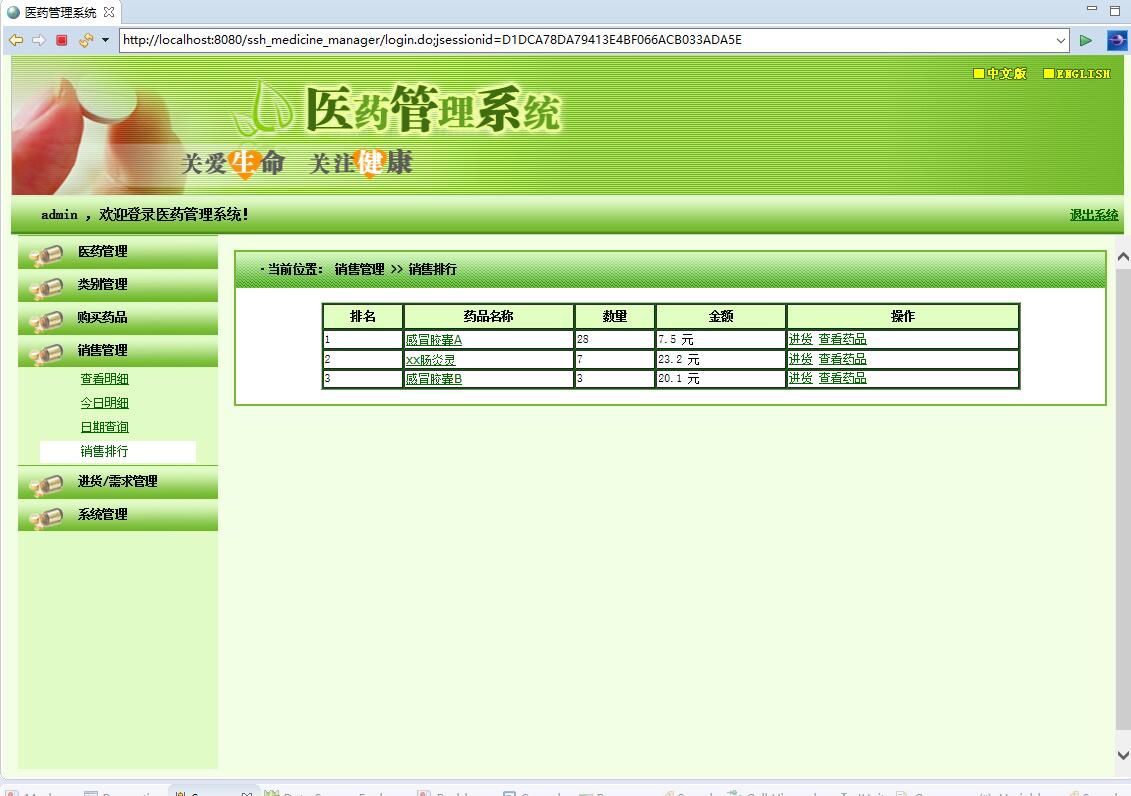Image resolution: width=1131 pixels, height=796 pixels.
Task: Click 进货 link for XX肠炎灵 row
Action: [799, 358]
